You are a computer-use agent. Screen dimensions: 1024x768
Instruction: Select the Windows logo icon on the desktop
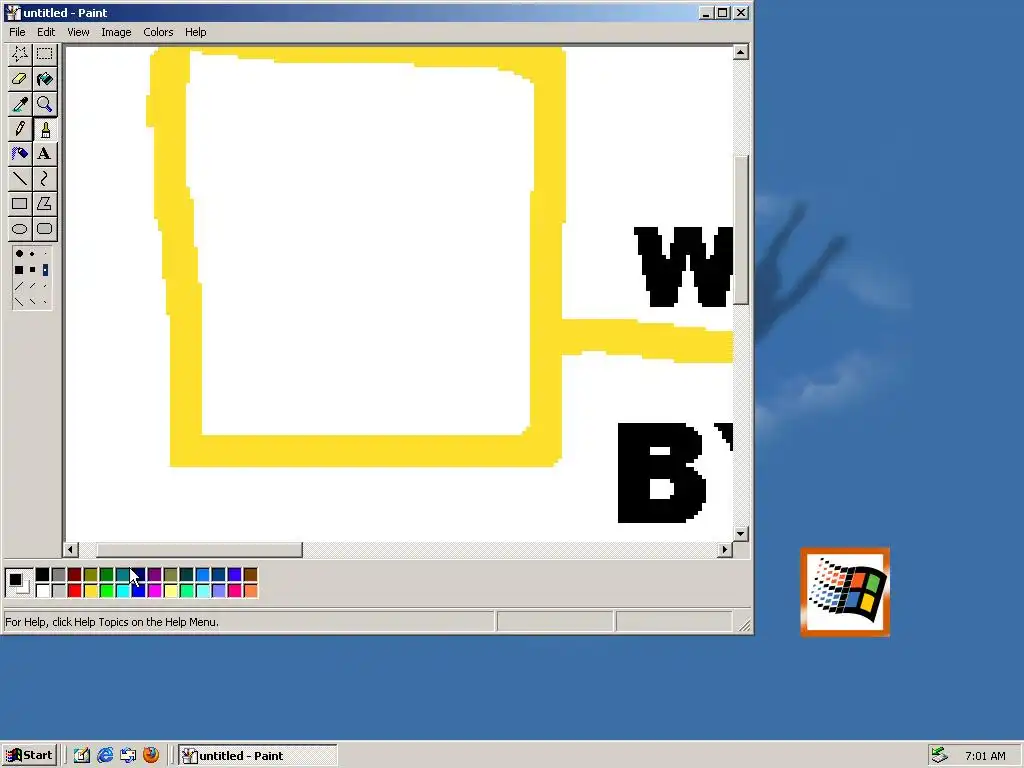pyautogui.click(x=845, y=592)
